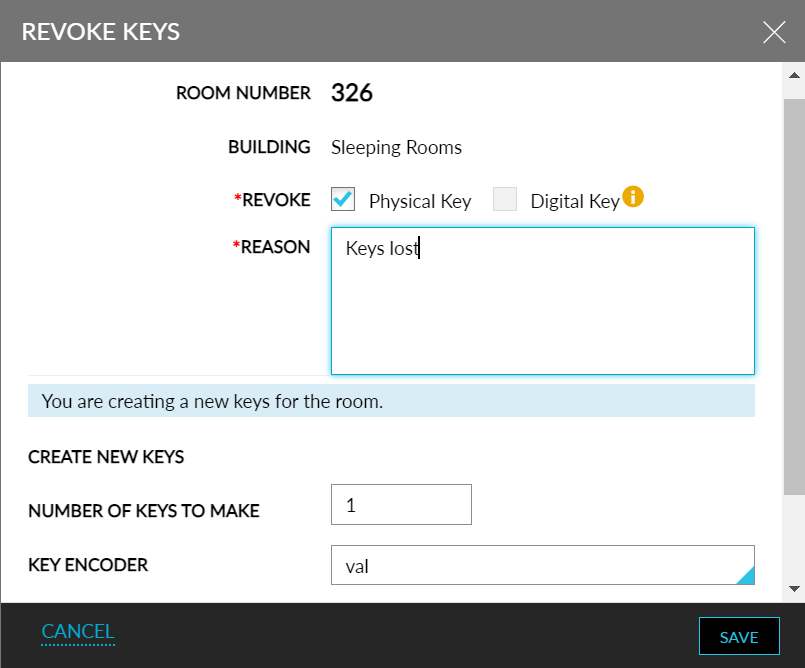
Task: Select a value in the Key Encoder combo box
Action: (x=543, y=565)
